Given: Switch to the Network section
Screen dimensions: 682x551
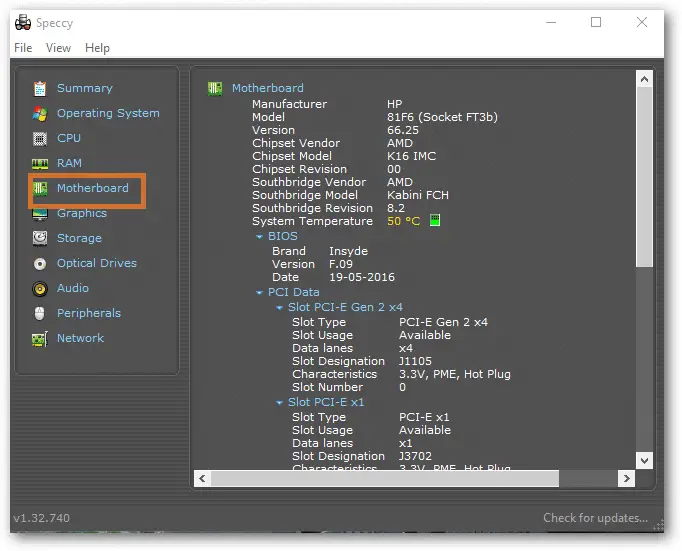Looking at the screenshot, I should pyautogui.click(x=80, y=338).
